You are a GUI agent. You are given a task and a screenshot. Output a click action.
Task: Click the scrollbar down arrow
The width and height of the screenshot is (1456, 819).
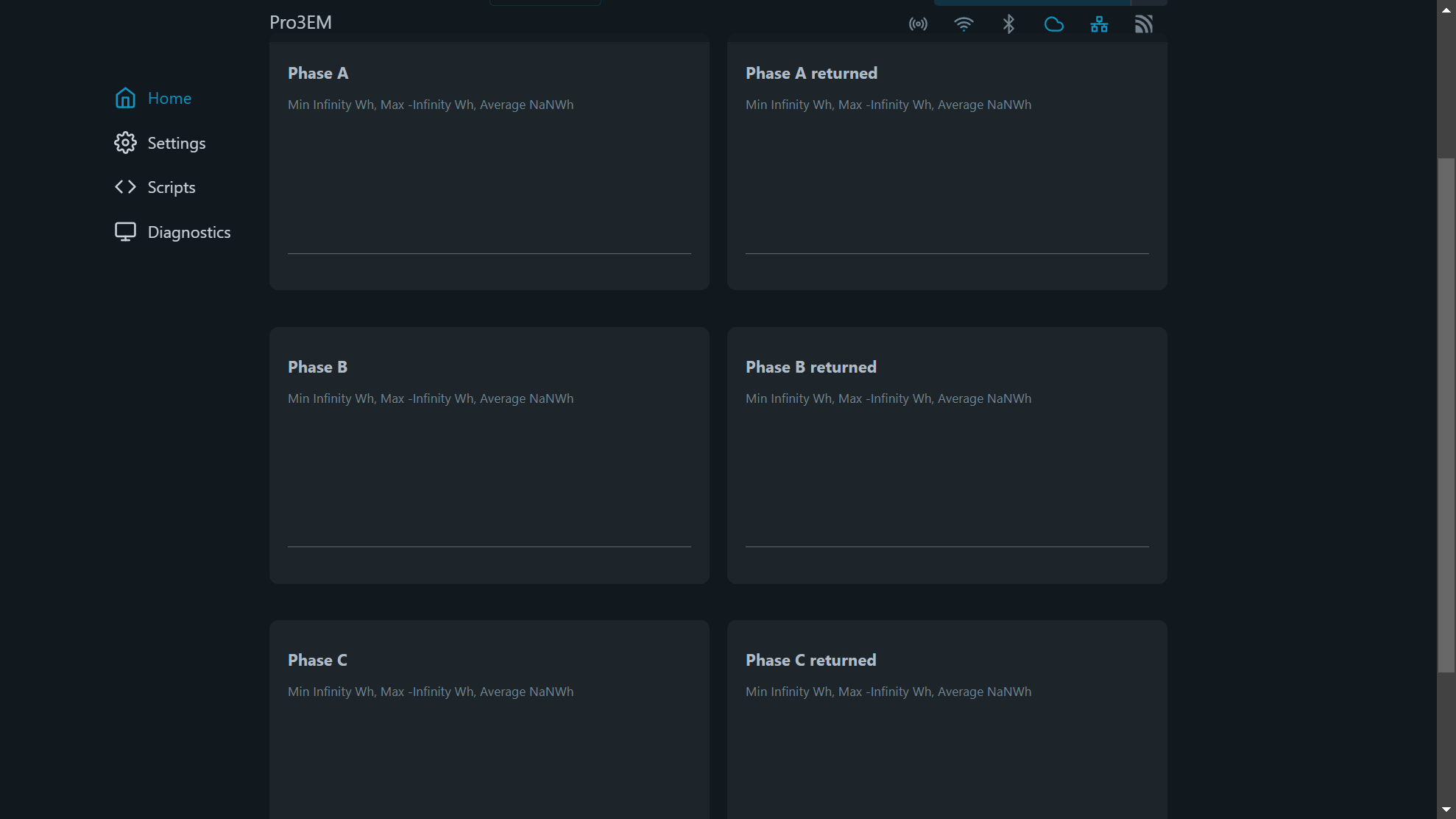coord(1446,809)
